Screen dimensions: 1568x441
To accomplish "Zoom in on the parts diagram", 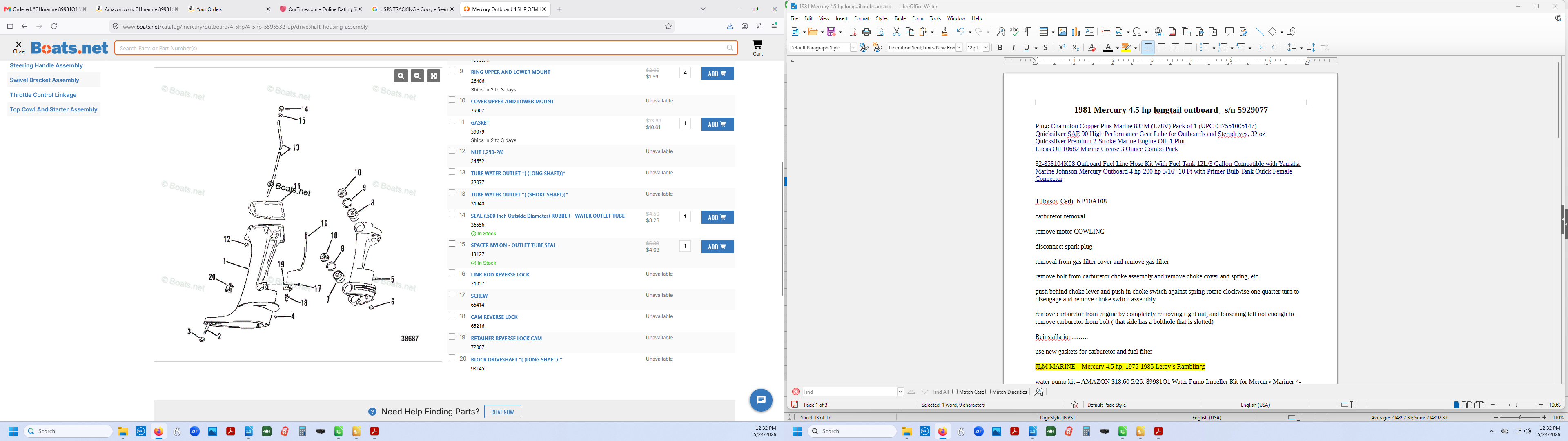I will pos(401,76).
